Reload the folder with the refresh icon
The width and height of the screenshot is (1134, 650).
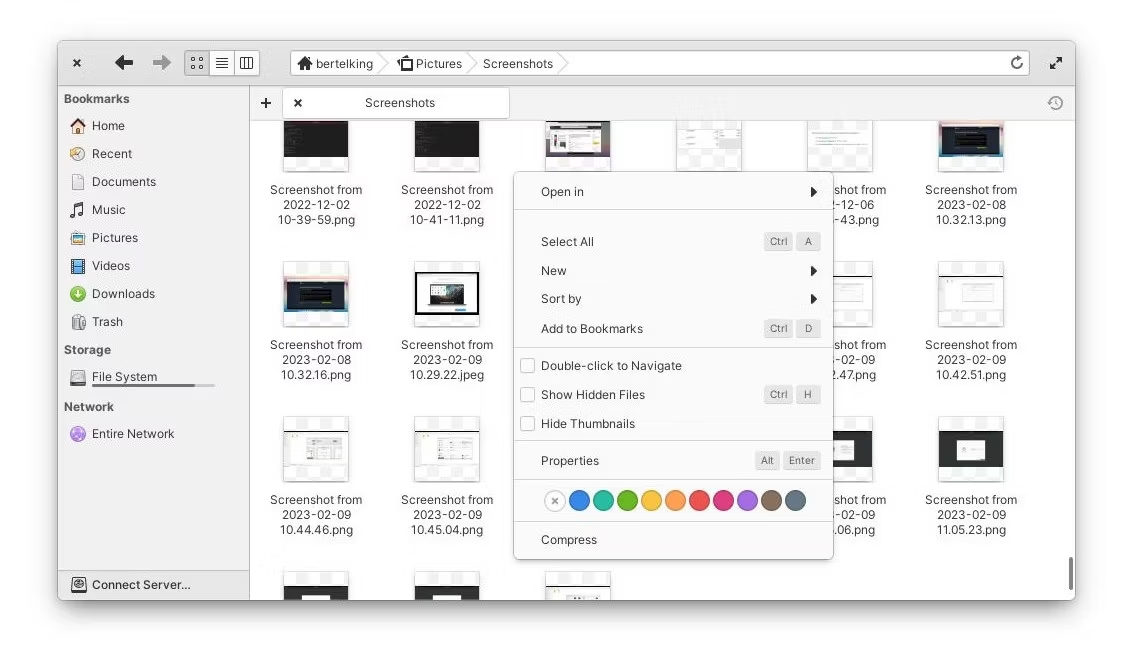[1016, 63]
